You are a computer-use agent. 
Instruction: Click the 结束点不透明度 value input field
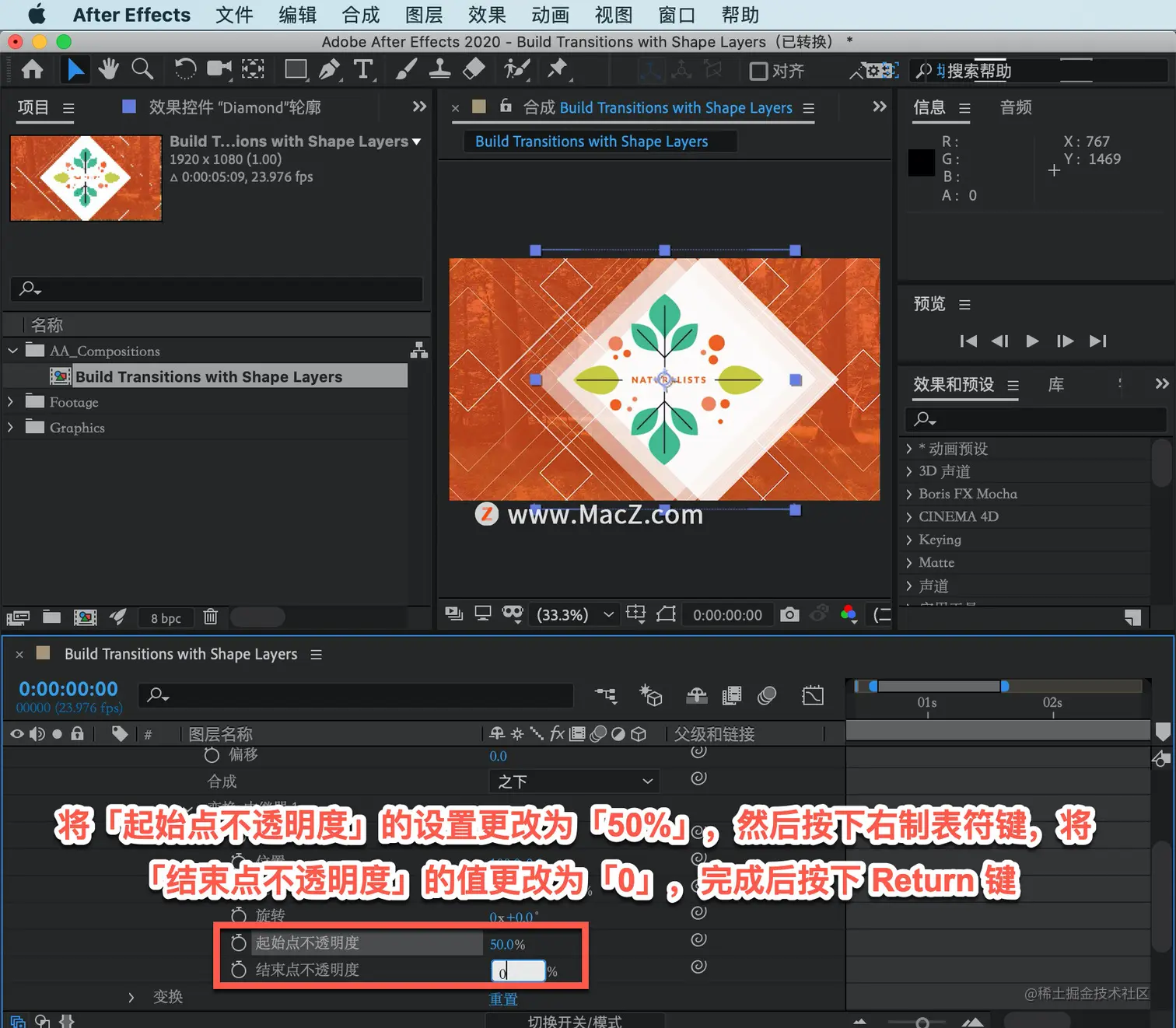(x=518, y=971)
